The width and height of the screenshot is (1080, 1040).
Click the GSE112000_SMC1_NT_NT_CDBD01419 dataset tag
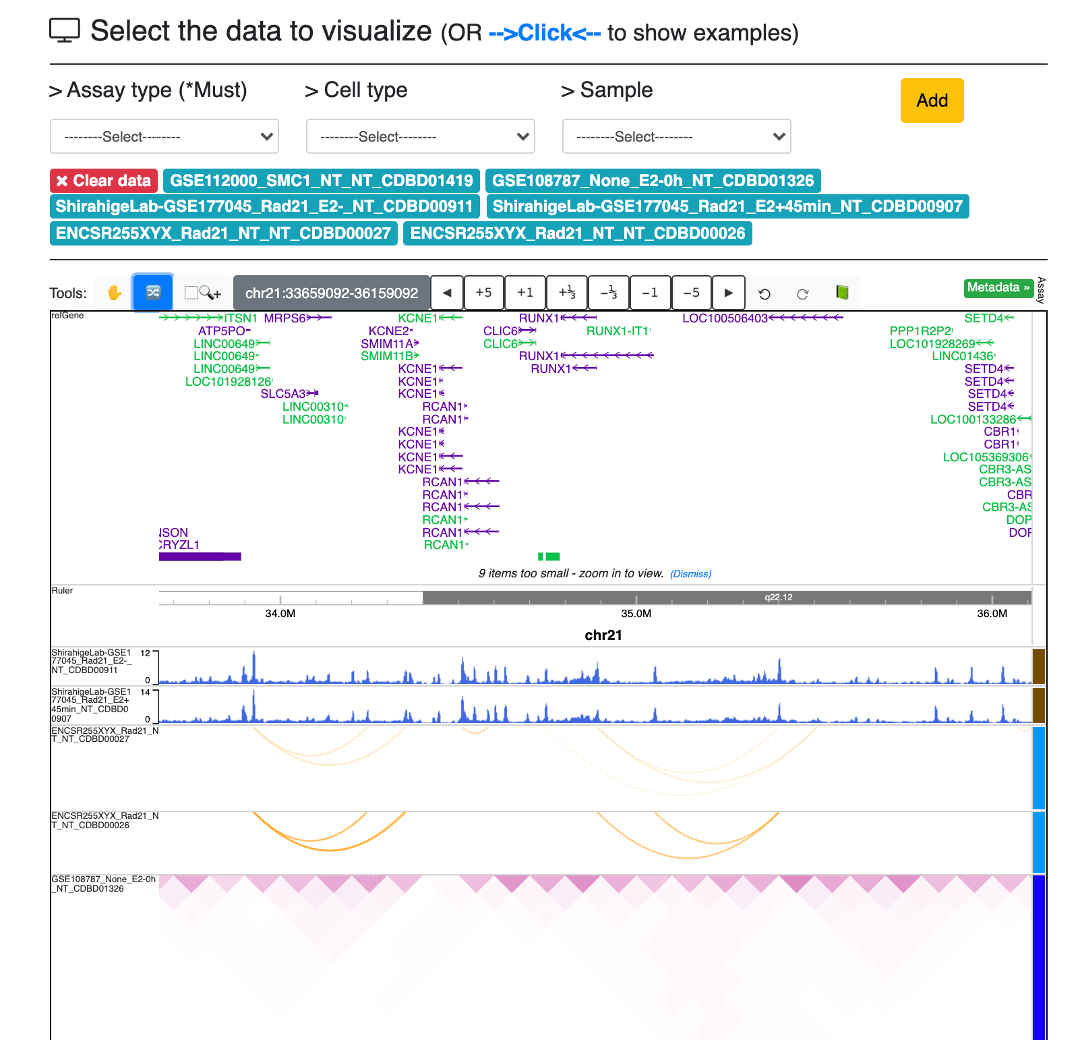[x=321, y=181]
